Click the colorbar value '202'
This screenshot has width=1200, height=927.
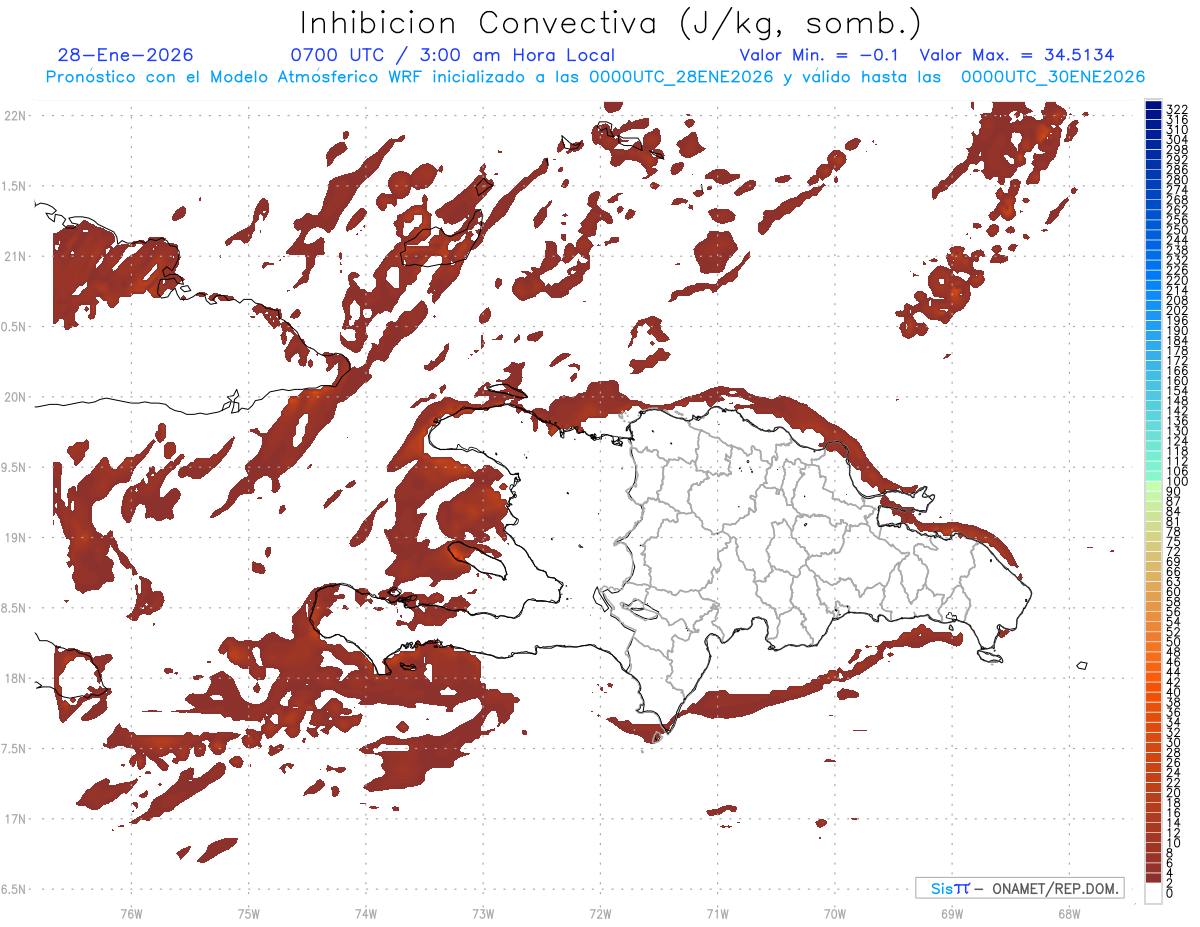point(1177,311)
